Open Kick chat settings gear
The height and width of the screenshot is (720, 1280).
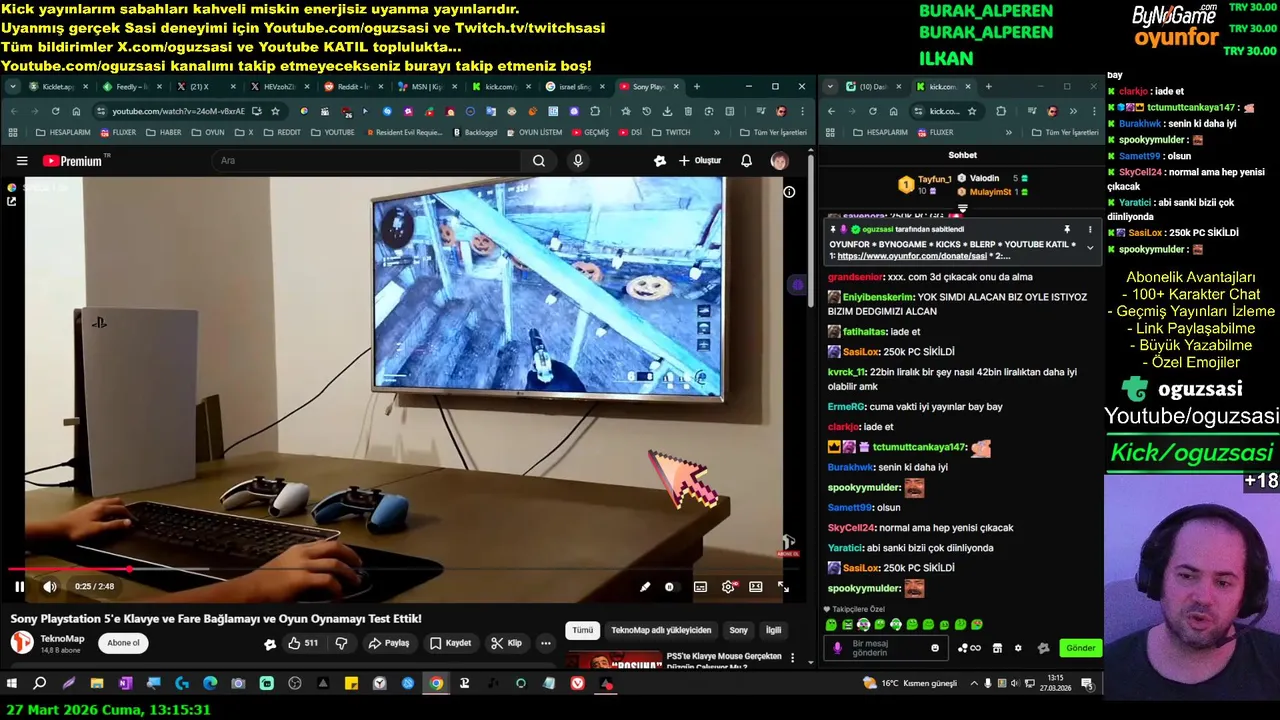1018,648
